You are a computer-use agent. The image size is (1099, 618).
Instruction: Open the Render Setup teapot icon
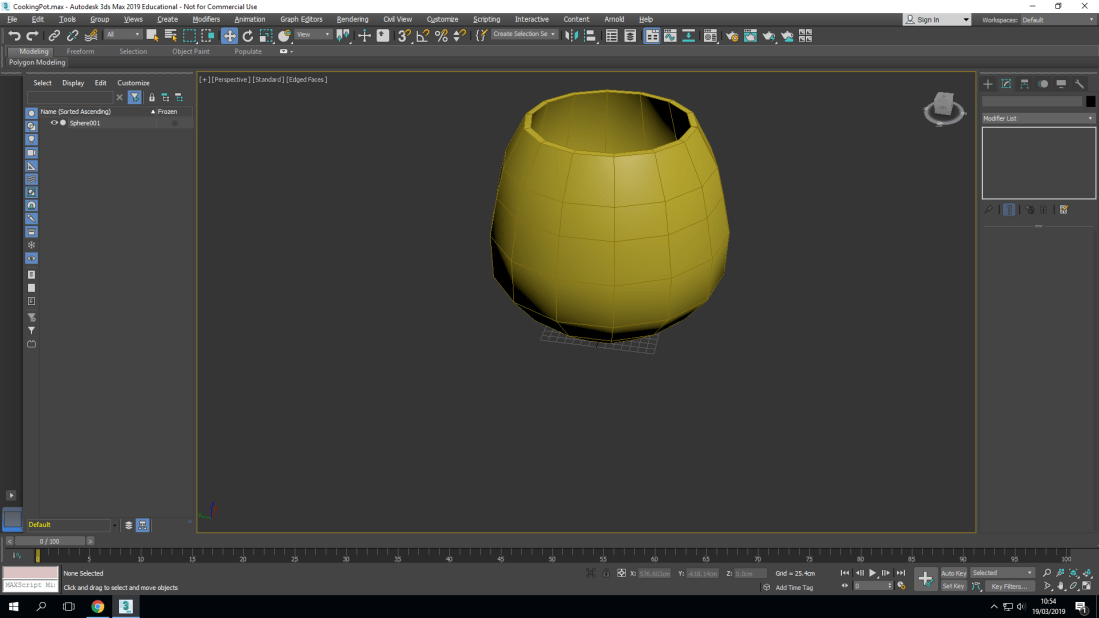pos(732,36)
